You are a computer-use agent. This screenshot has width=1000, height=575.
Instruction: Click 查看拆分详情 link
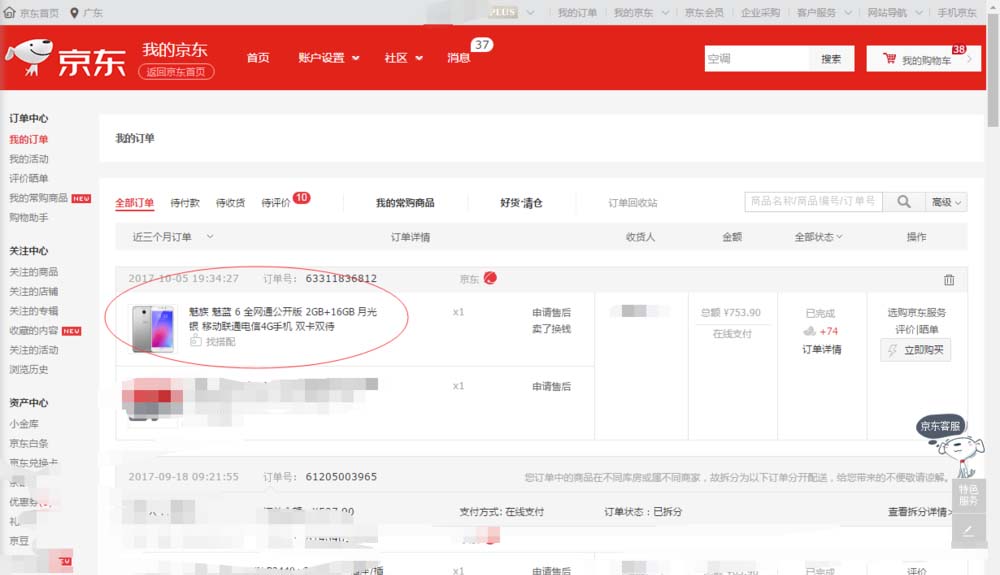click(x=920, y=512)
